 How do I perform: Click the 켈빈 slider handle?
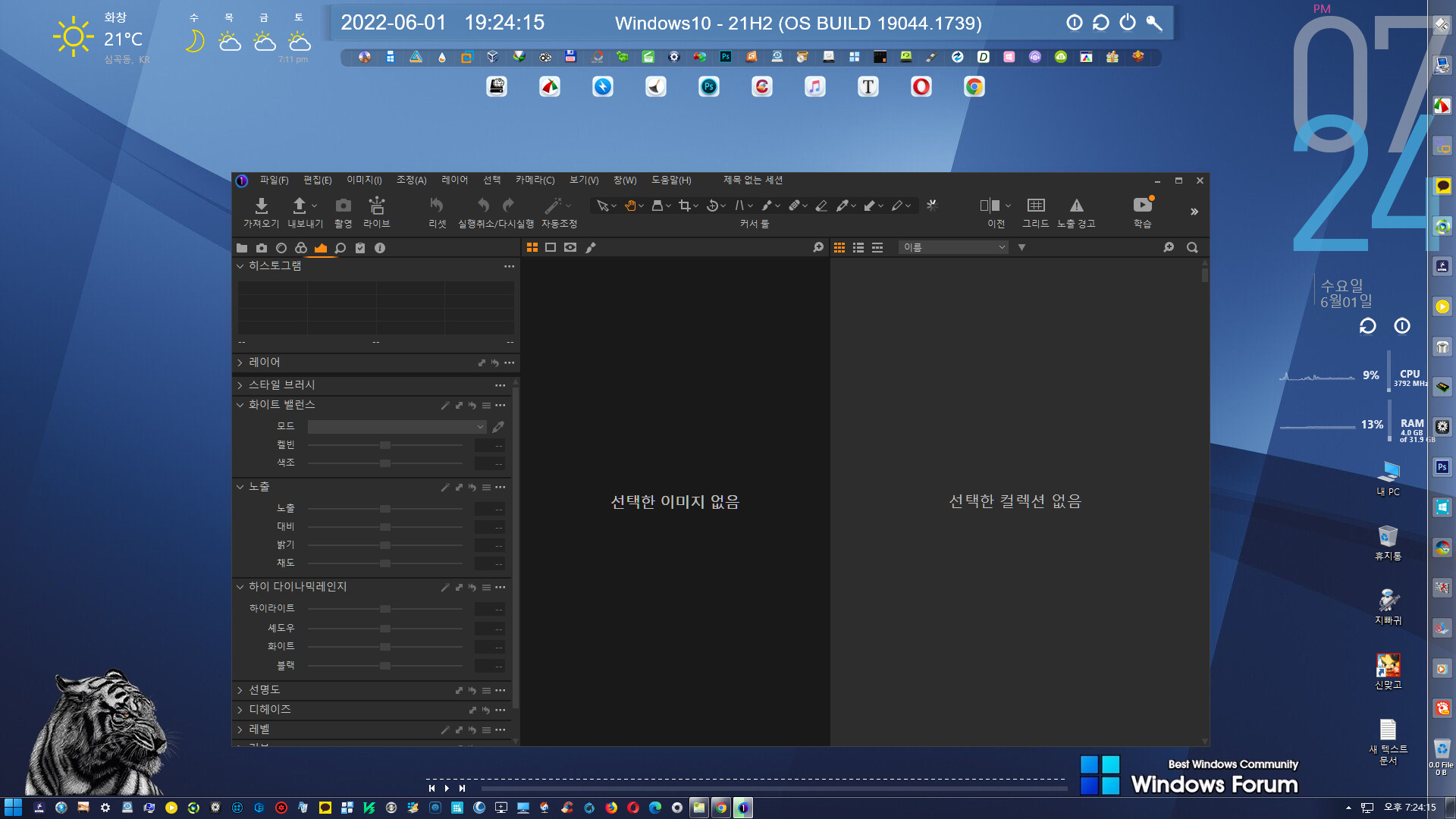pyautogui.click(x=385, y=445)
